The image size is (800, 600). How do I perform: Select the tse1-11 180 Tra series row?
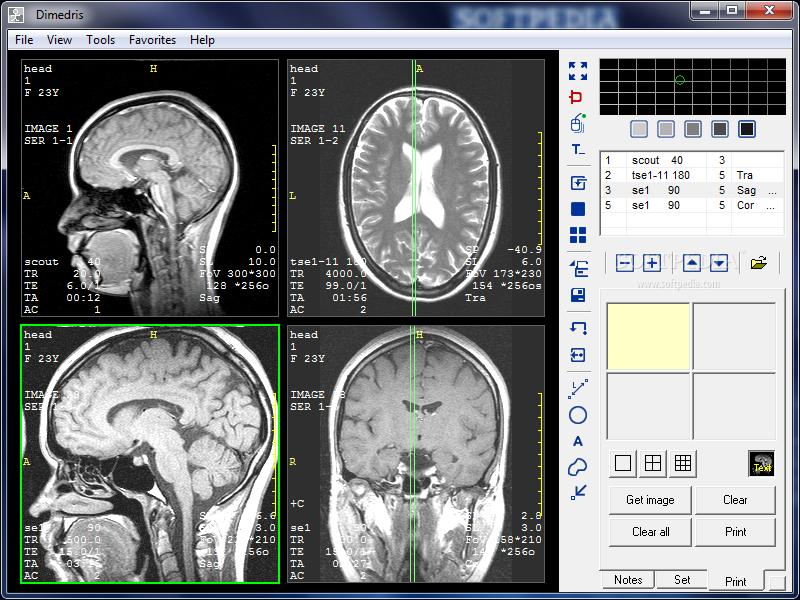click(692, 175)
